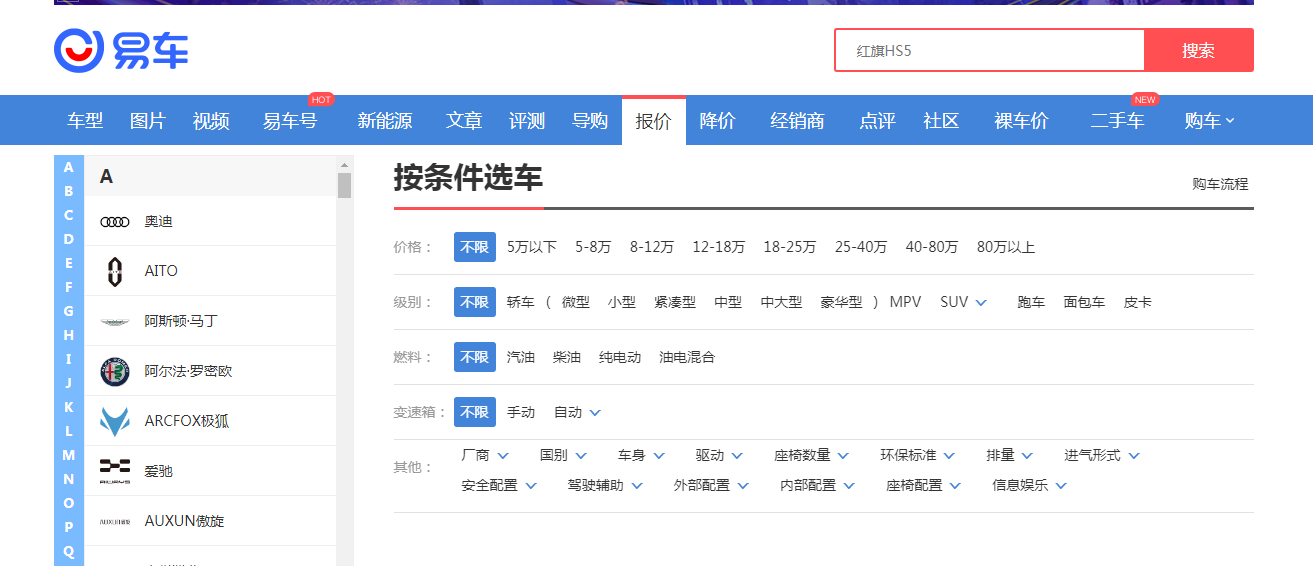This screenshot has width=1313, height=566.
Task: Open the 文章 navigation tab
Action: click(464, 121)
